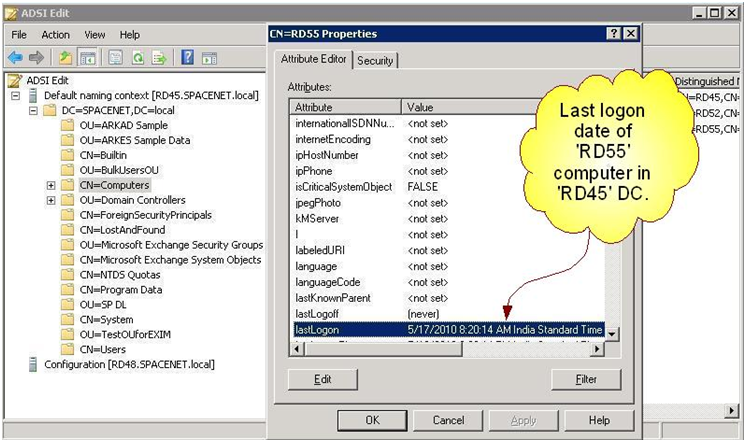Click the Refresh toolbar icon
746x442 pixels.
click(136, 58)
